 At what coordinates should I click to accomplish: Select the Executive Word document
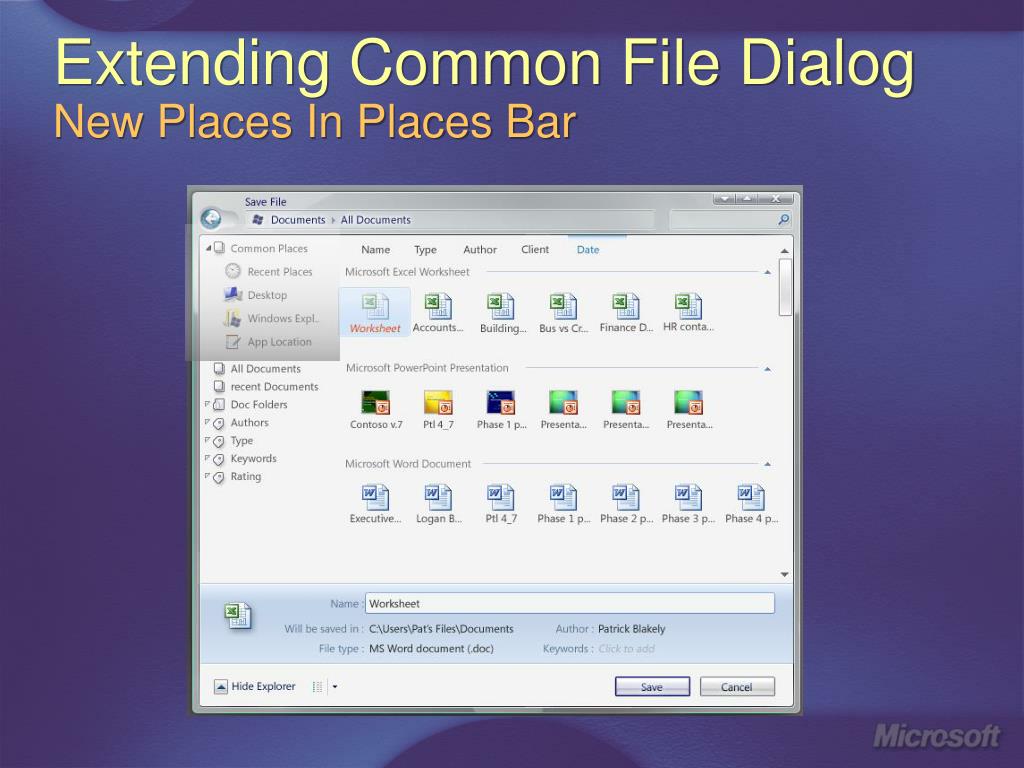[x=376, y=504]
